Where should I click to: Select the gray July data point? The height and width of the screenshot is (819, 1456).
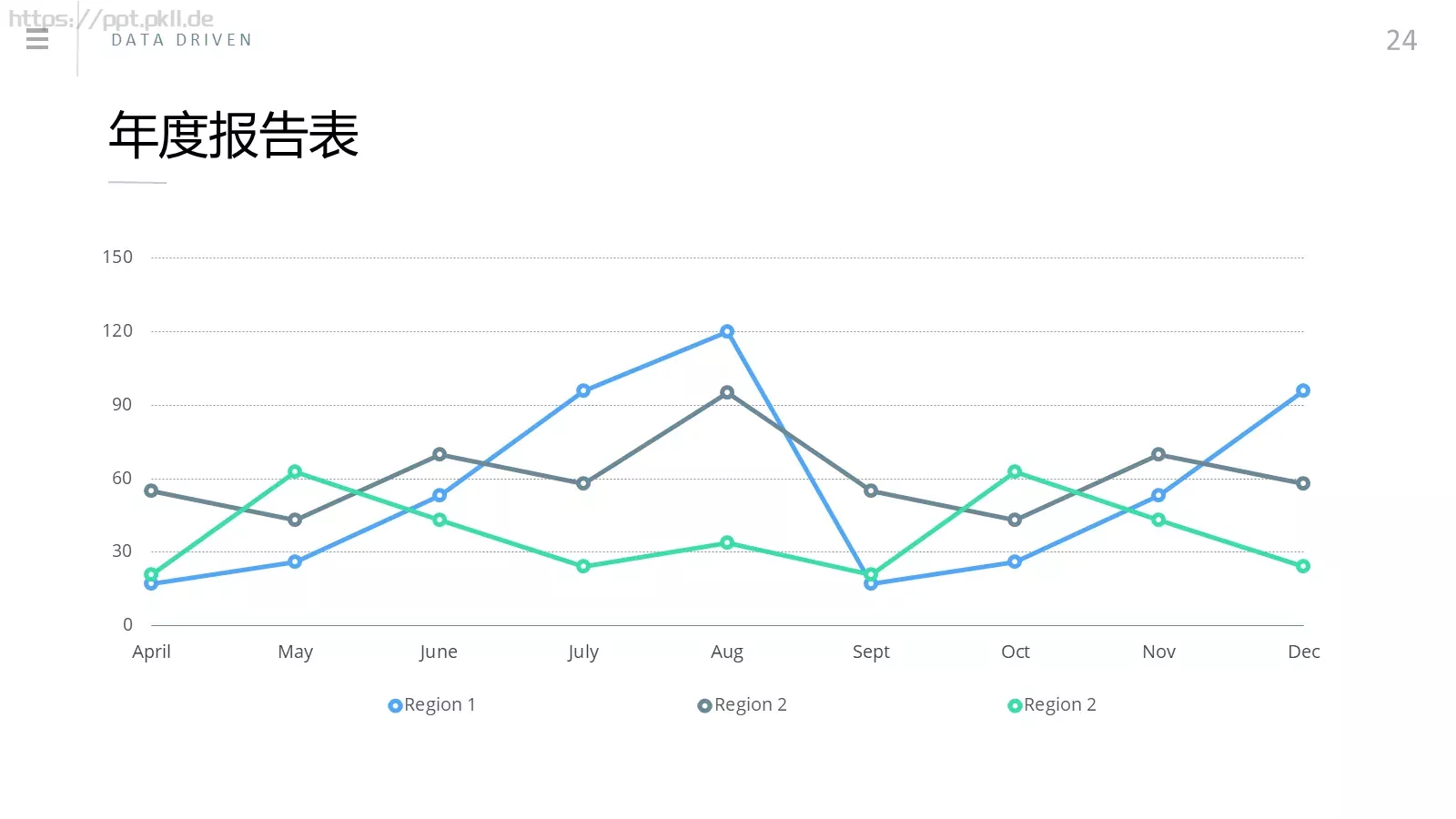pos(583,483)
